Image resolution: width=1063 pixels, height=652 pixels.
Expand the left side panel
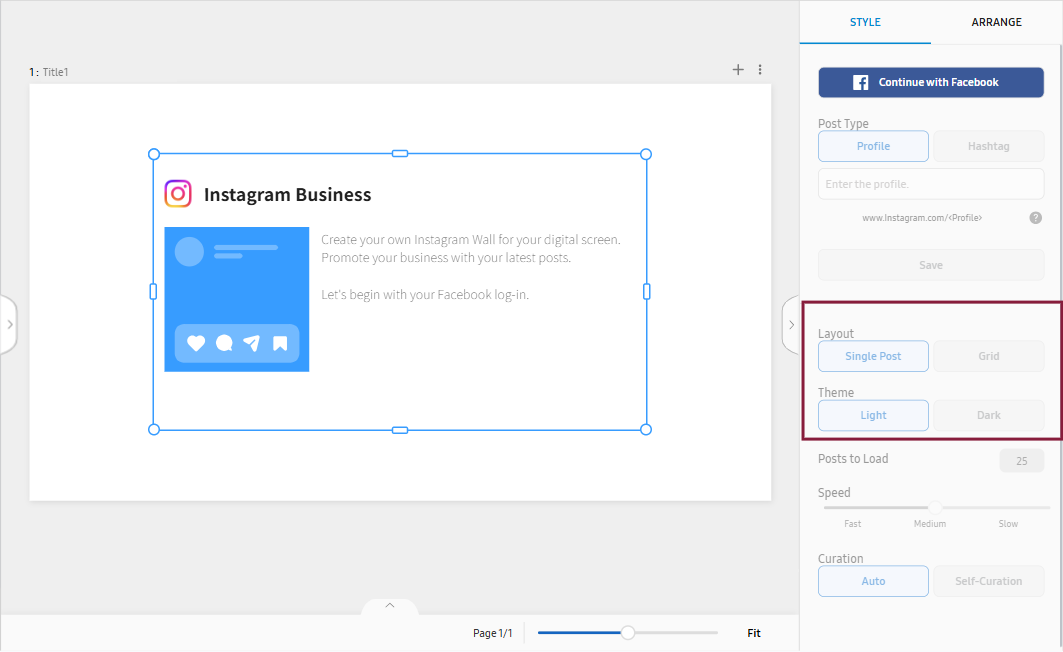coord(9,325)
